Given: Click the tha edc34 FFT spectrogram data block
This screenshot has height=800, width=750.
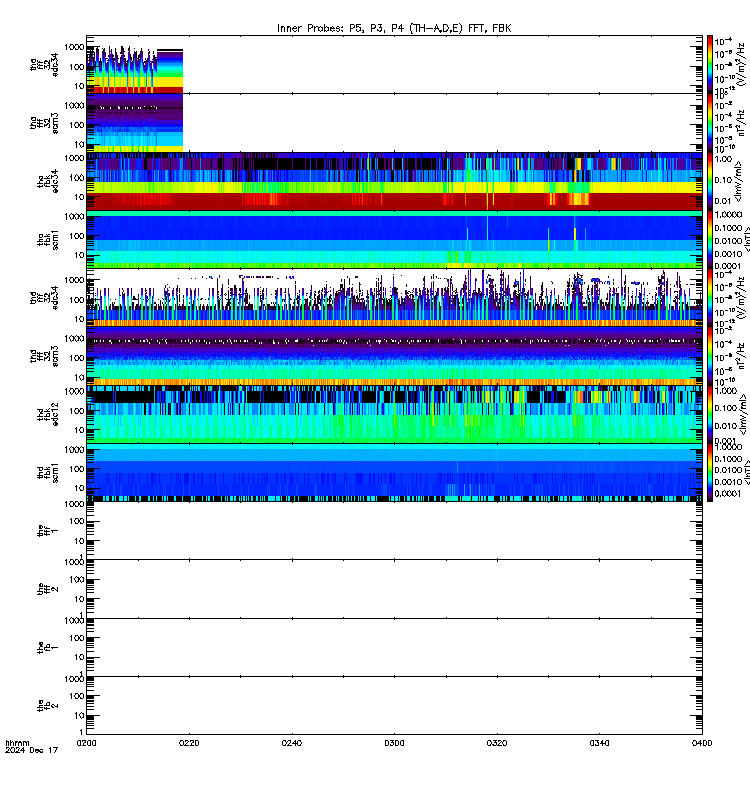Looking at the screenshot, I should pos(135,70).
